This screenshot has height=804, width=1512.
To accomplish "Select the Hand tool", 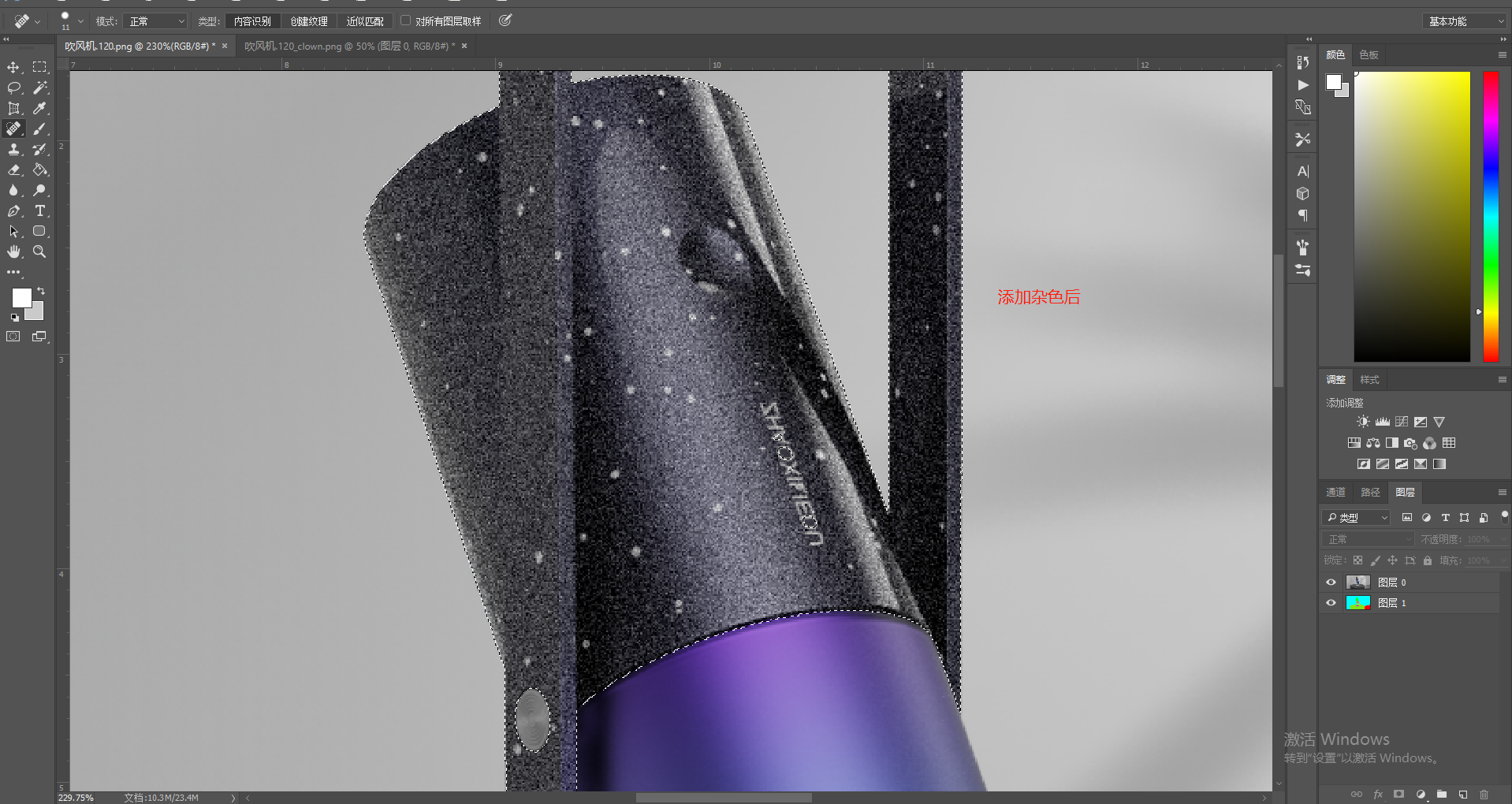I will point(13,252).
